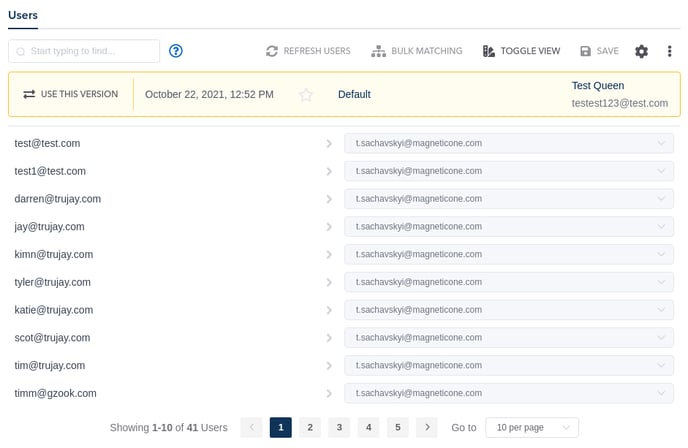The width and height of the screenshot is (688, 448).
Task: Focus the 'Start typing to find' search field
Action: pyautogui.click(x=84, y=51)
